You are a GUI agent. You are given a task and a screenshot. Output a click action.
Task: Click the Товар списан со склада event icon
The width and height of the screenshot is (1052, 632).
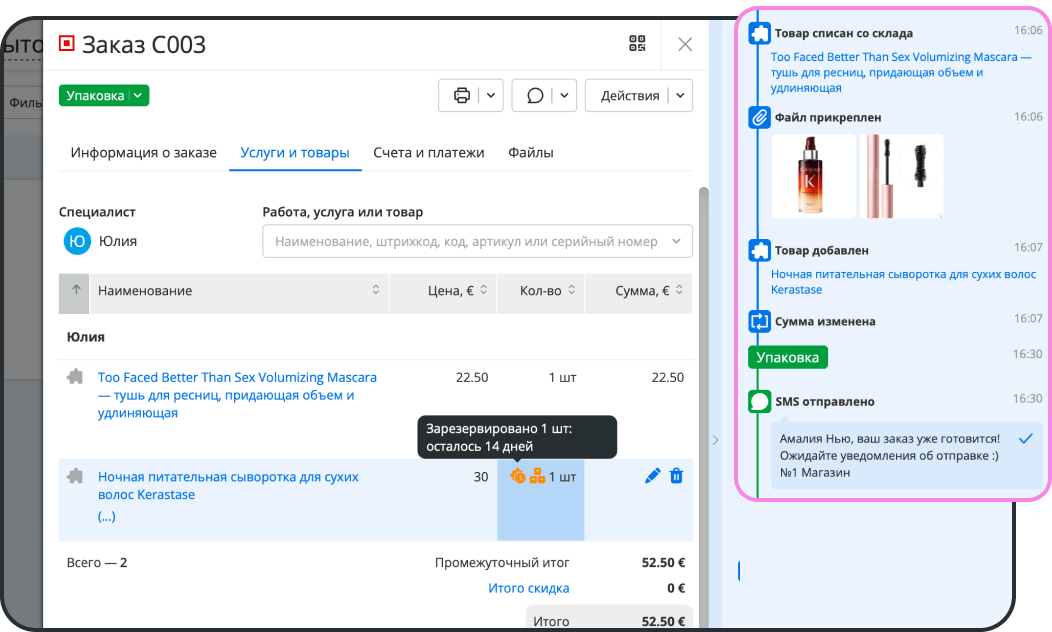click(759, 34)
